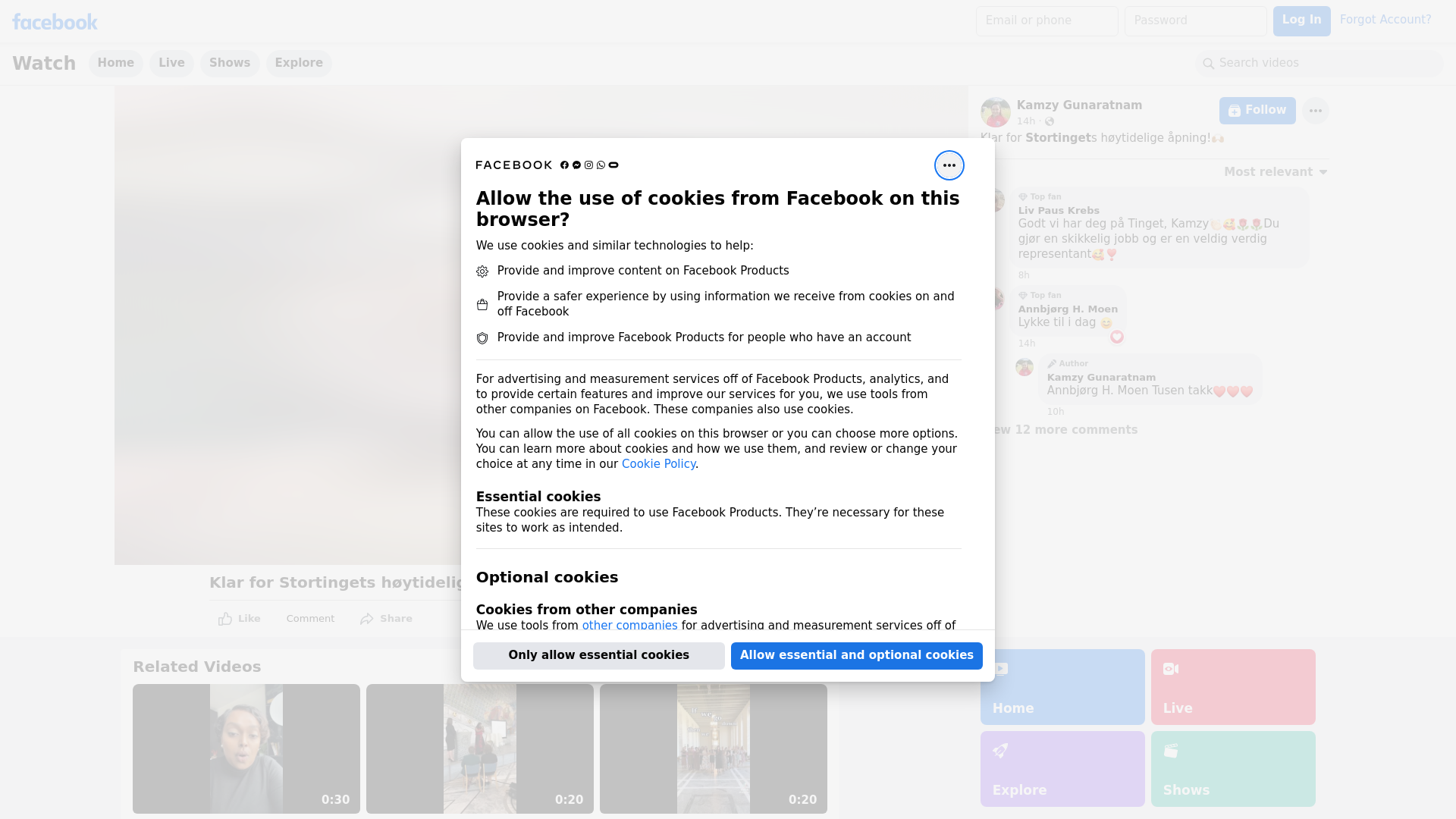1456x819 pixels.
Task: Click commenter name Annbjørg H. Moen
Action: point(1068,309)
